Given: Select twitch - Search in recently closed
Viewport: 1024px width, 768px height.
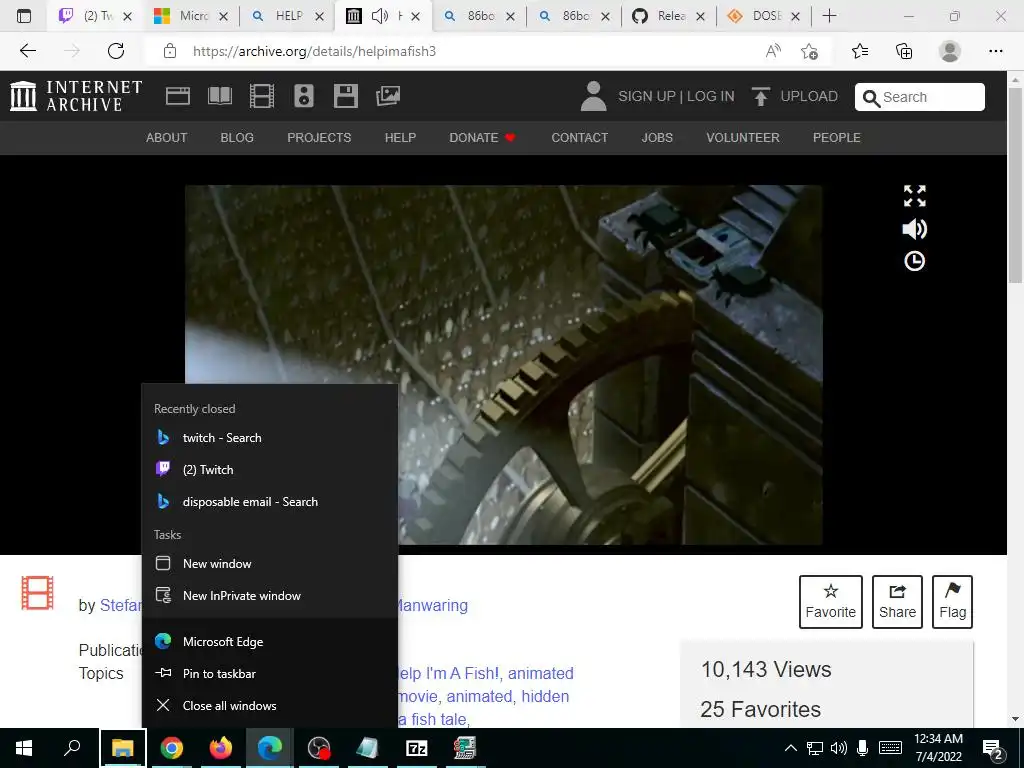Looking at the screenshot, I should (x=270, y=438).
